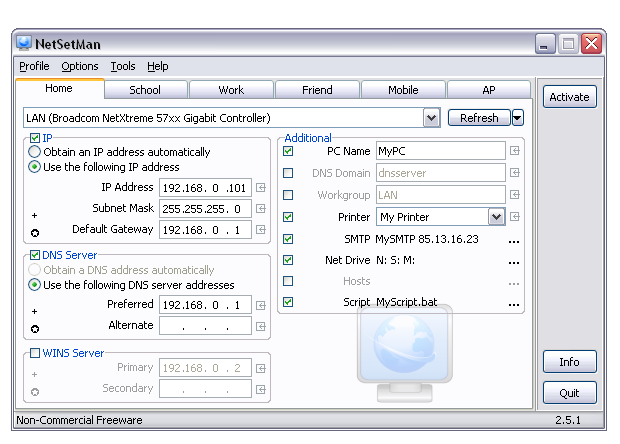Image resolution: width=620 pixels, height=444 pixels.
Task: Open the Profile menu
Action: click(x=34, y=66)
